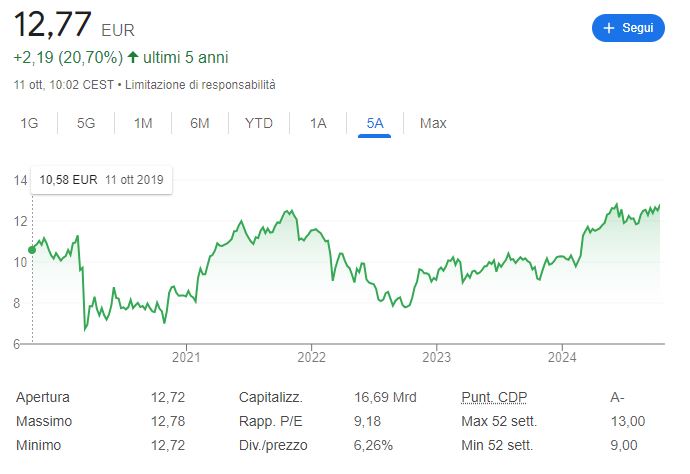The image size is (690, 474).
Task: Click the green upward trend arrow
Action: click(x=132, y=58)
